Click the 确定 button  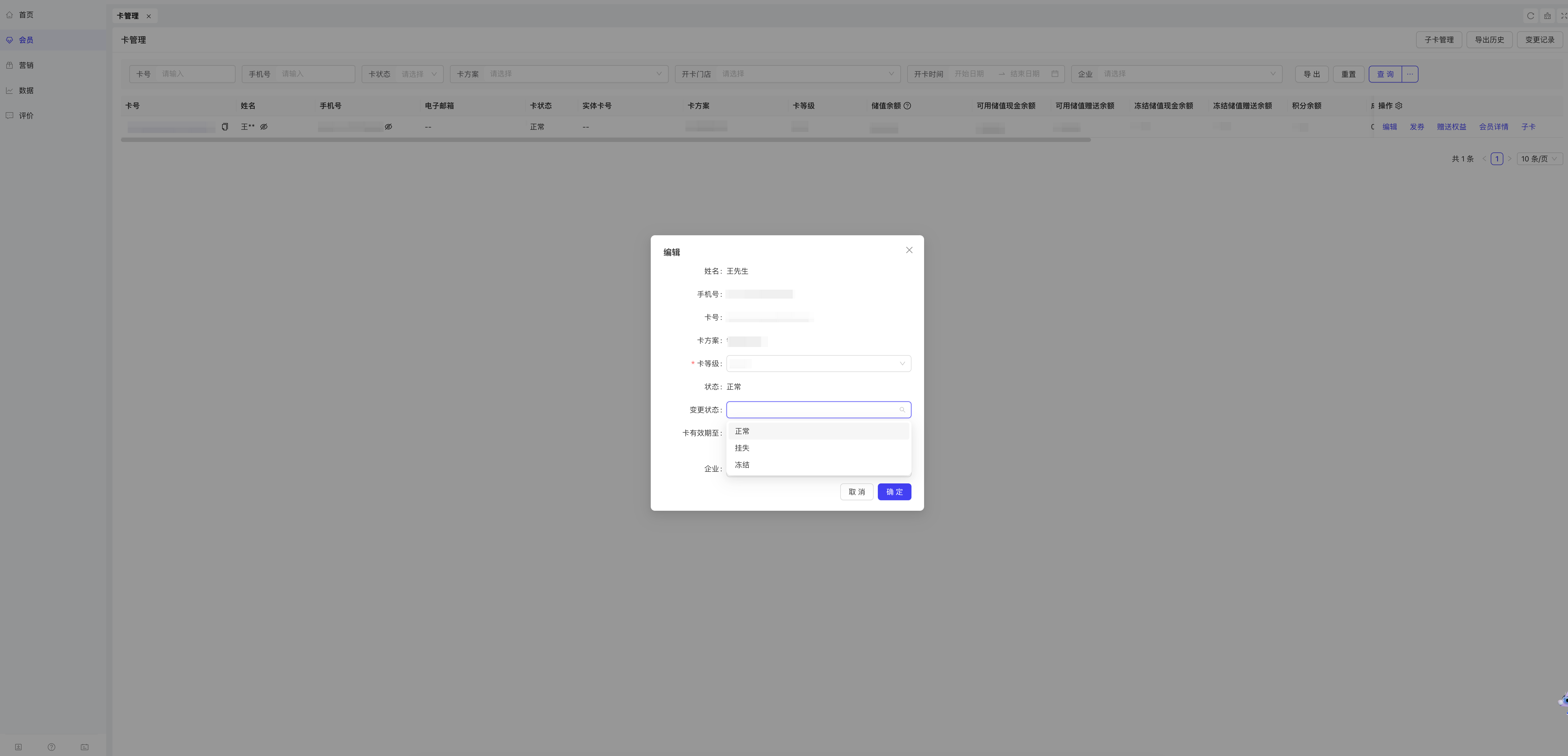894,492
